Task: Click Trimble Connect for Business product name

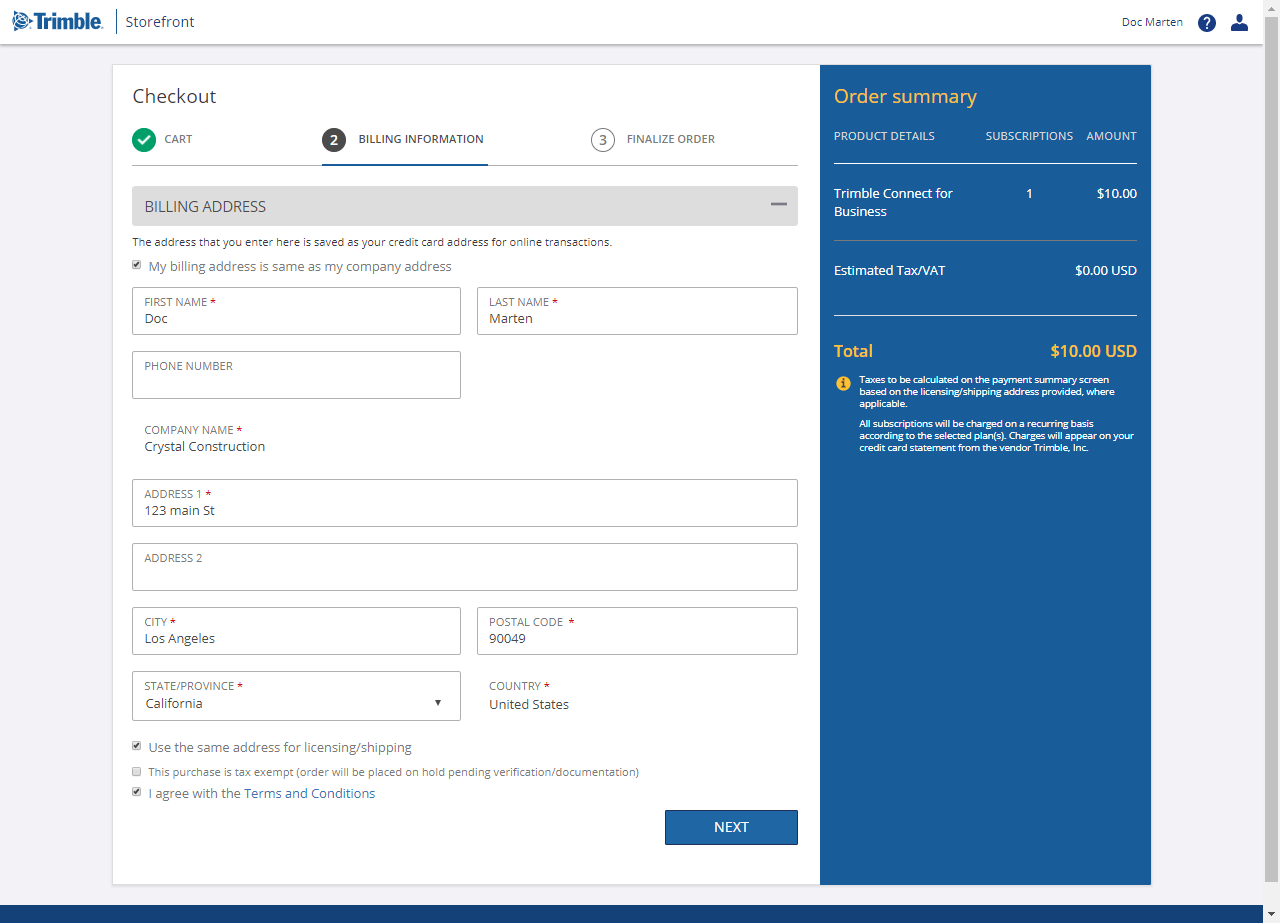Action: pyautogui.click(x=893, y=202)
